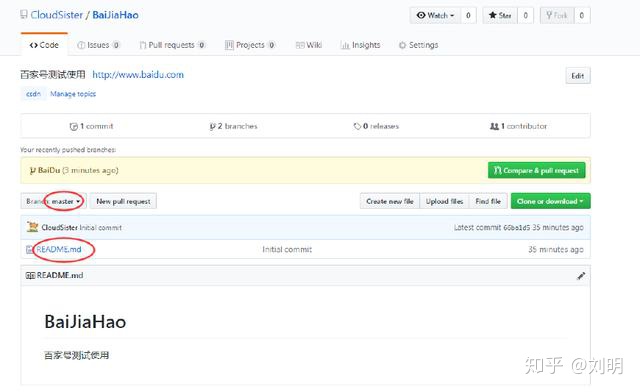Switch to the Projects tab
This screenshot has width=640, height=392.
click(250, 45)
